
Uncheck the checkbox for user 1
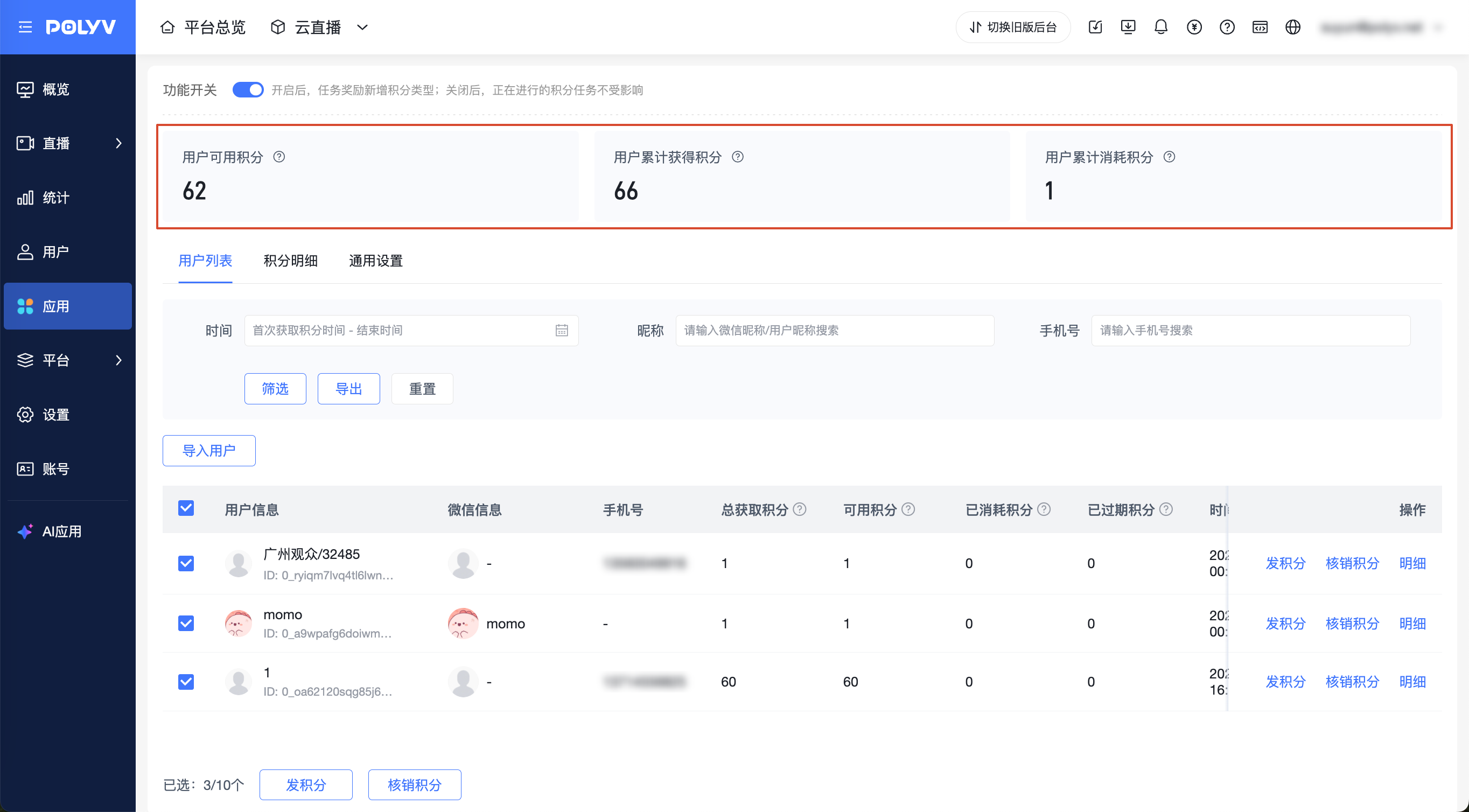click(186, 681)
